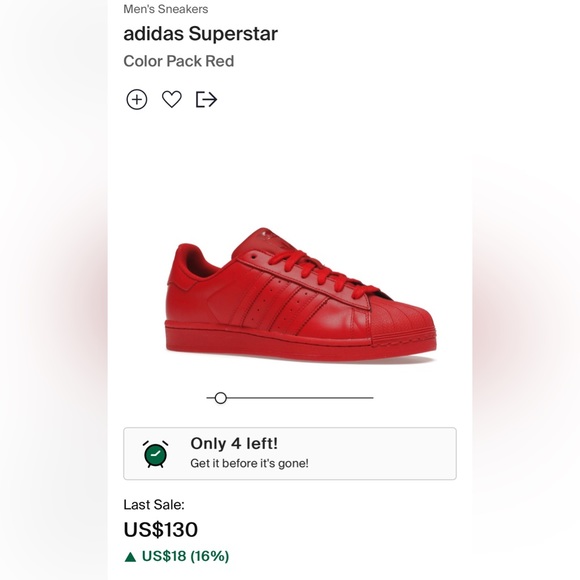Open the Men's Sneakers breadcrumb link

166,9
